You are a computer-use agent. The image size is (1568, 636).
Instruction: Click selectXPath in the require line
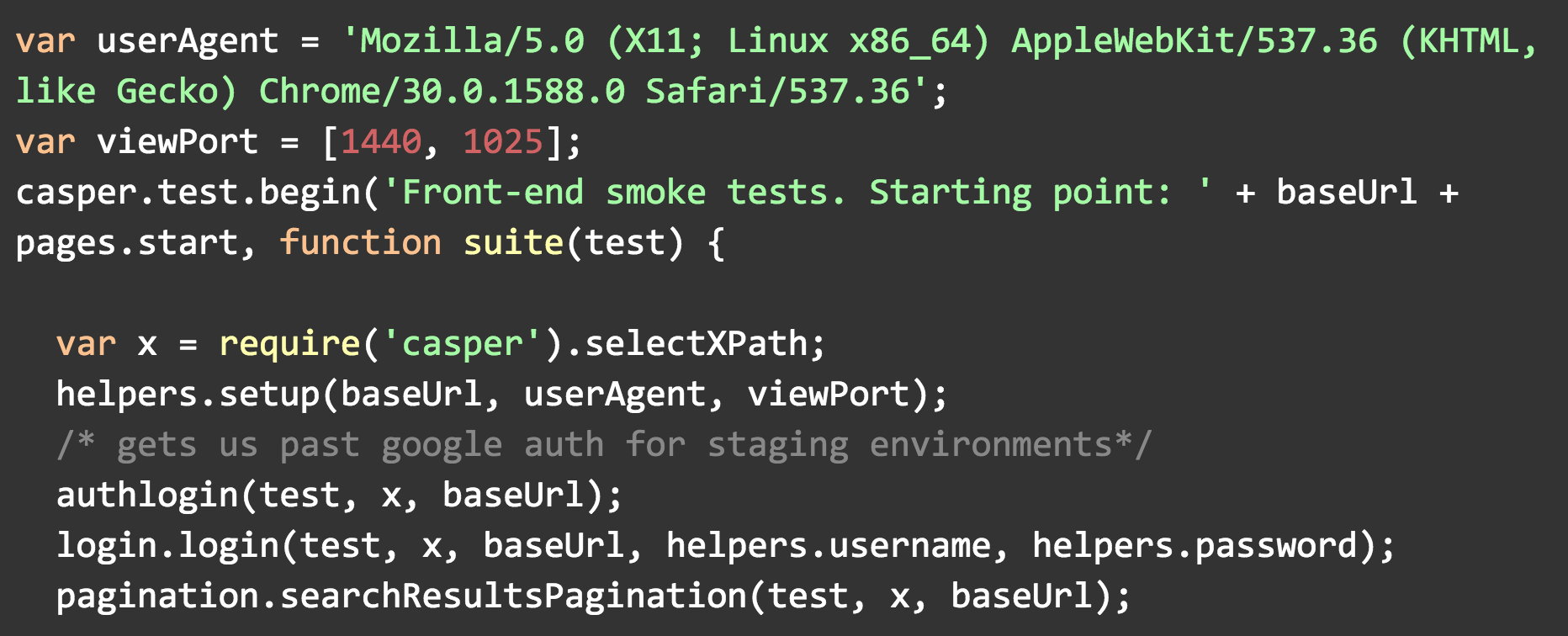pos(696,343)
